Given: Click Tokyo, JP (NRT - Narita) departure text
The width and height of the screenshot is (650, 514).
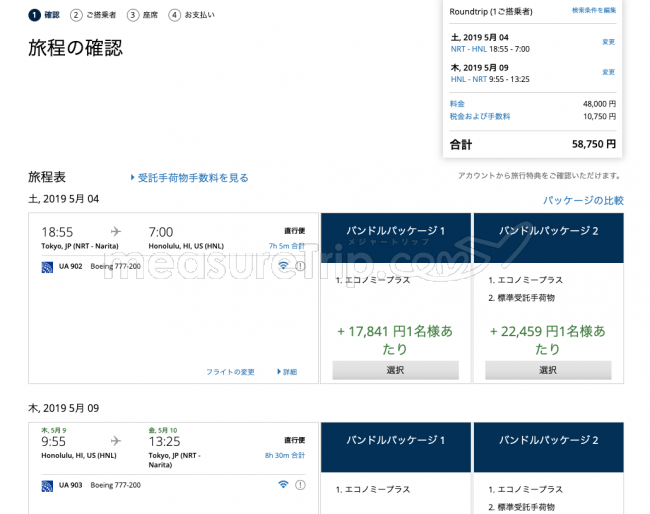Looking at the screenshot, I should point(80,246).
